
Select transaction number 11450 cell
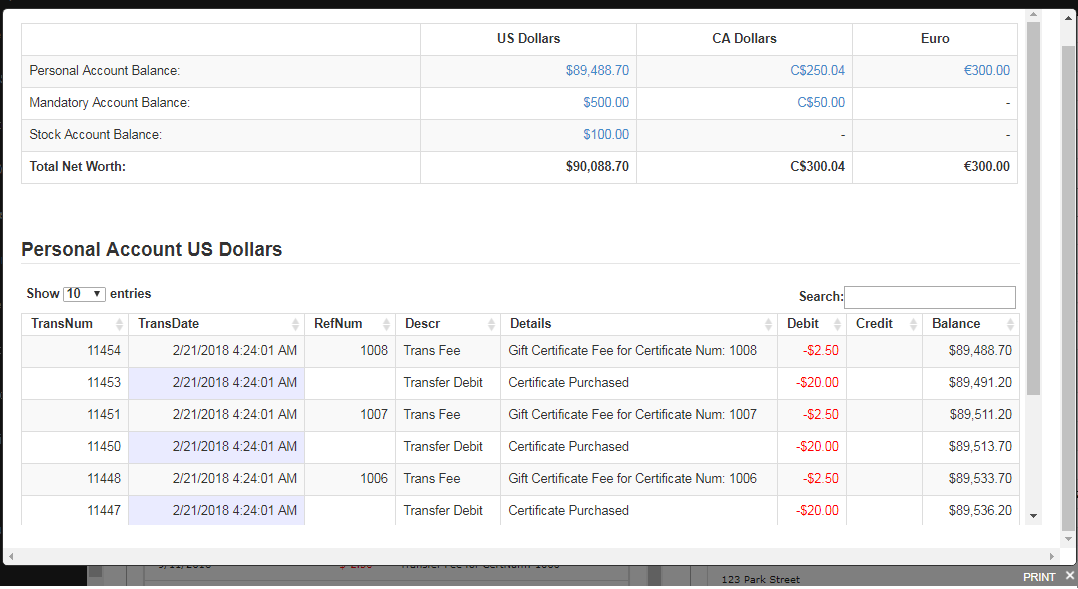75,447
